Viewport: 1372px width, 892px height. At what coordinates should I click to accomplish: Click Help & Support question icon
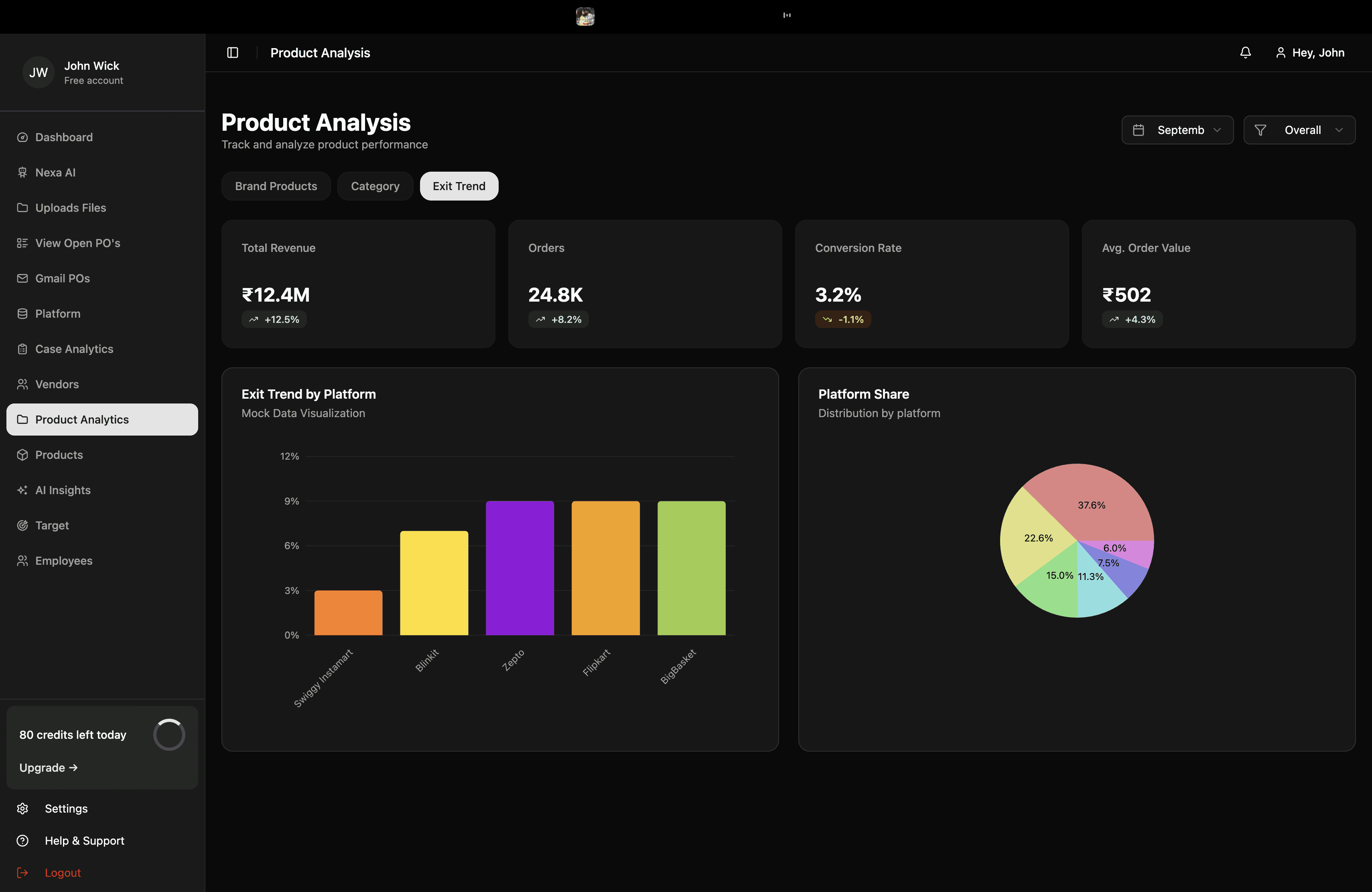tap(22, 841)
